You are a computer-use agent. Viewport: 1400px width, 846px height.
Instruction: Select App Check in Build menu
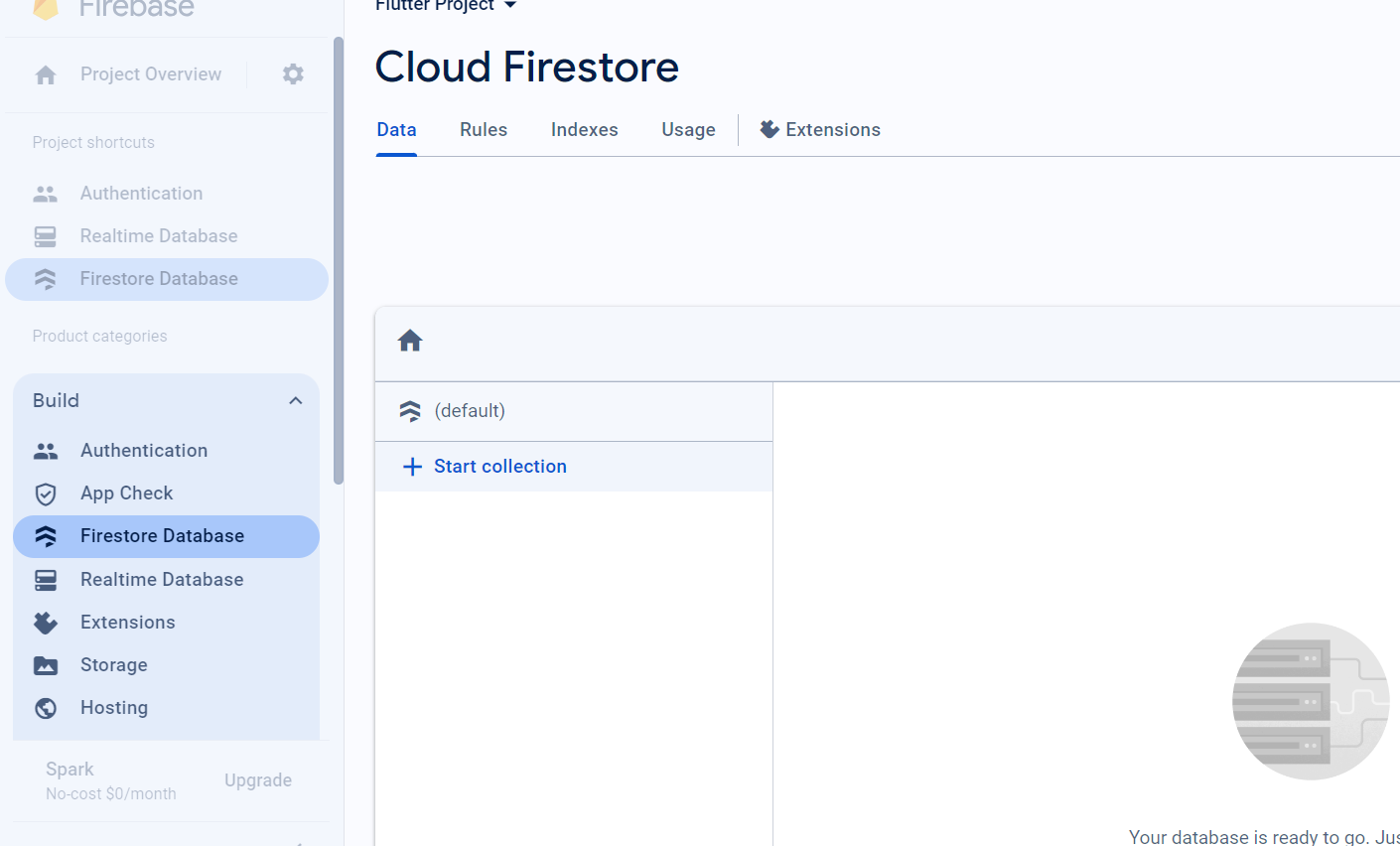pyautogui.click(x=127, y=493)
